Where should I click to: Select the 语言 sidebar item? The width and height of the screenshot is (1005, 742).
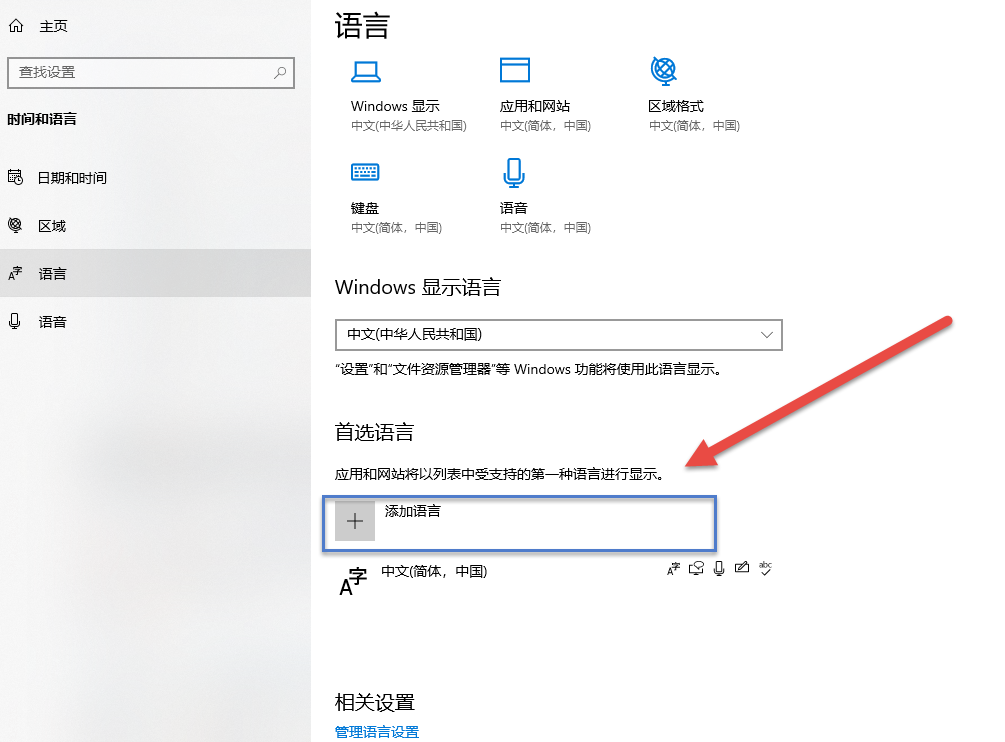point(52,274)
